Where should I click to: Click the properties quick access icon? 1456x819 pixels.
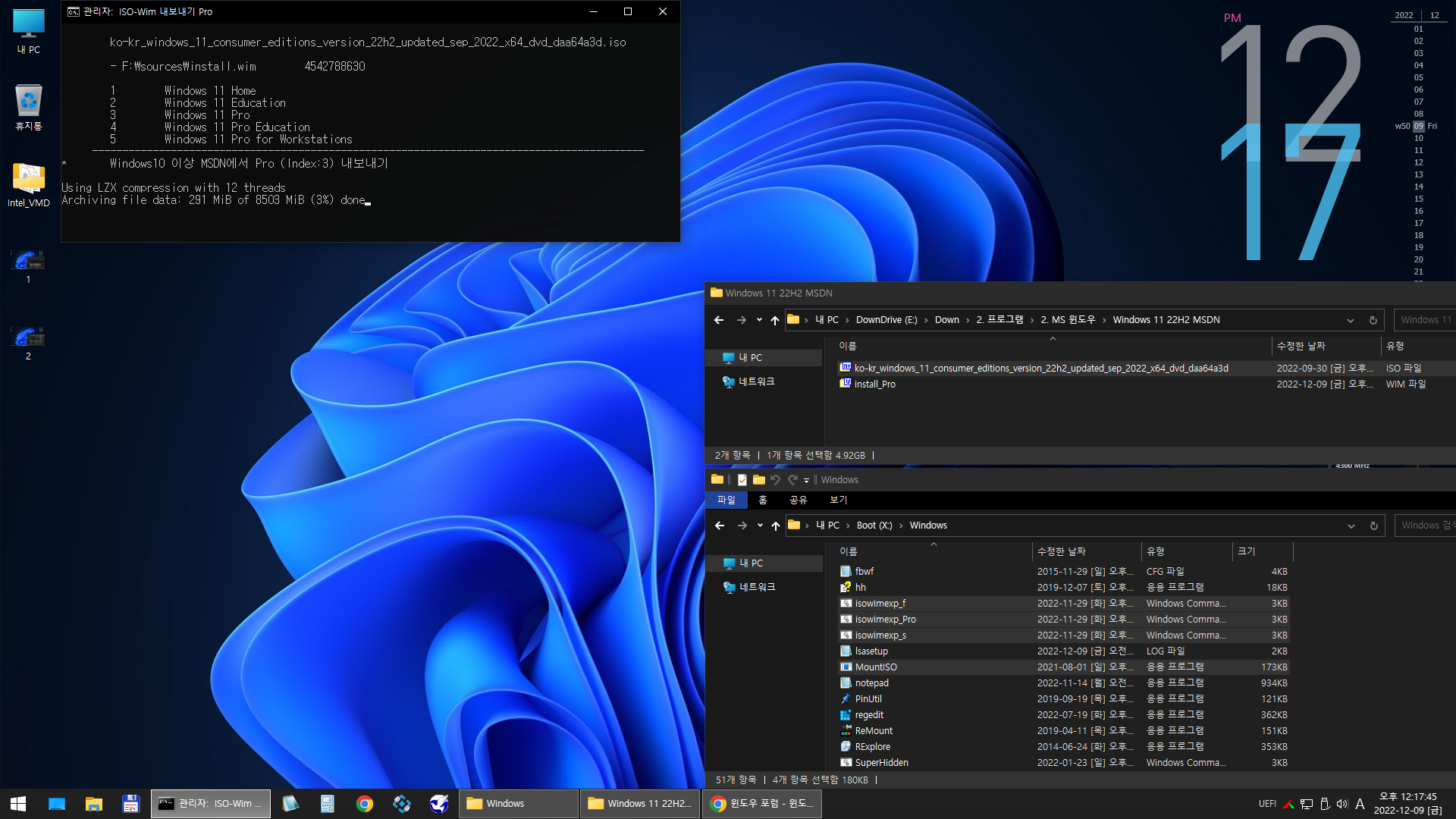click(742, 480)
